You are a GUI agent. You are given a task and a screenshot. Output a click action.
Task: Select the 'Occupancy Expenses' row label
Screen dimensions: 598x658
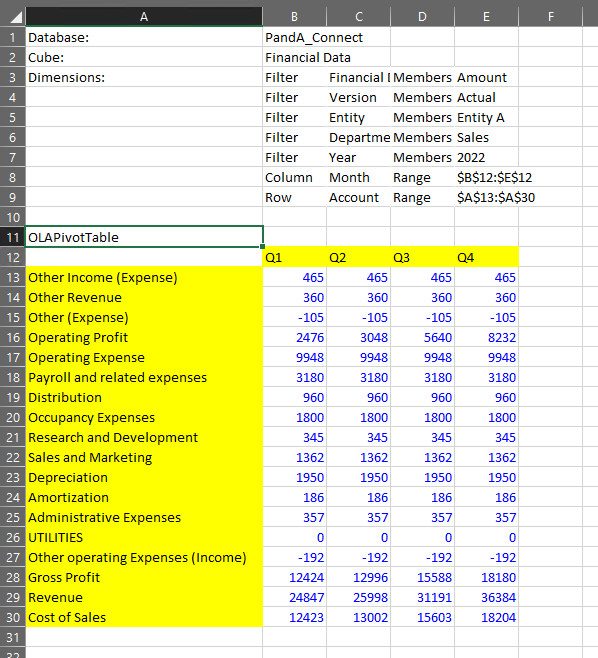click(x=144, y=417)
